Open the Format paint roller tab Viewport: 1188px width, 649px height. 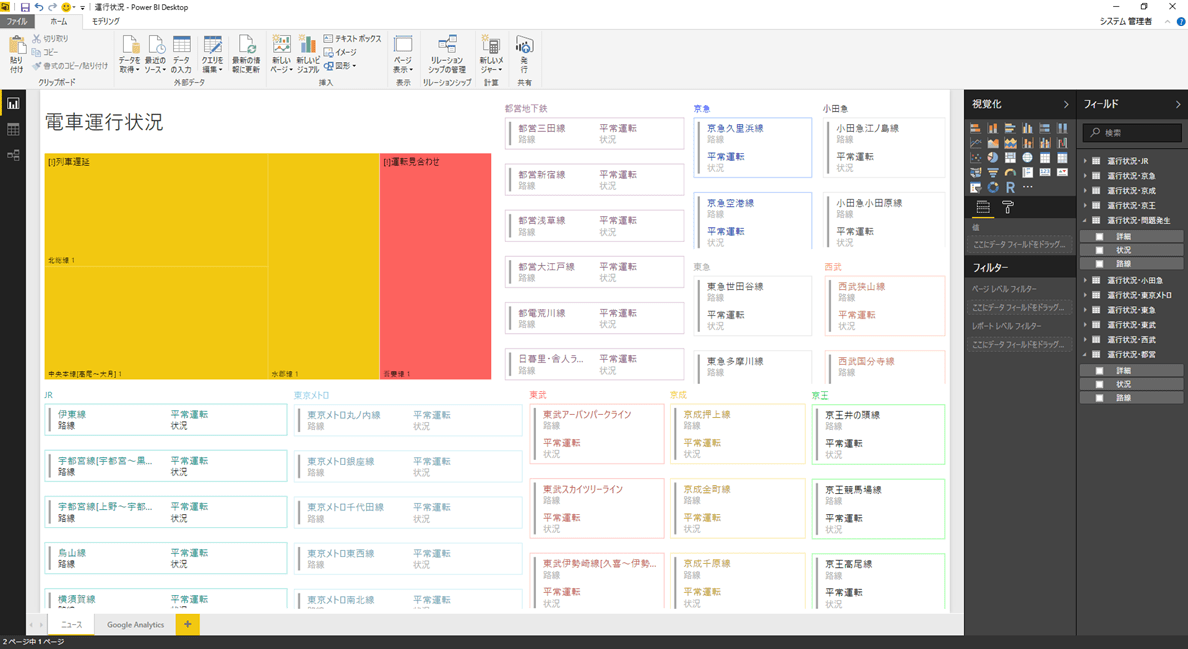1008,207
